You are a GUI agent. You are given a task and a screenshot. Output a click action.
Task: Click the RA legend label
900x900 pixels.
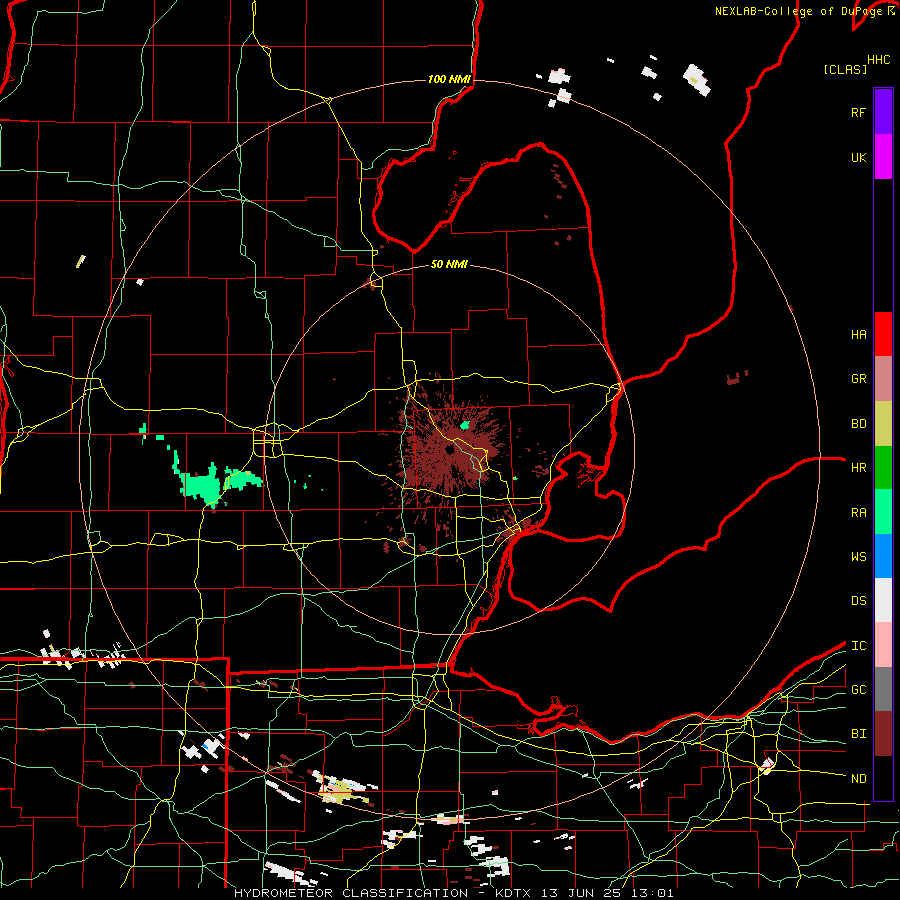858,512
